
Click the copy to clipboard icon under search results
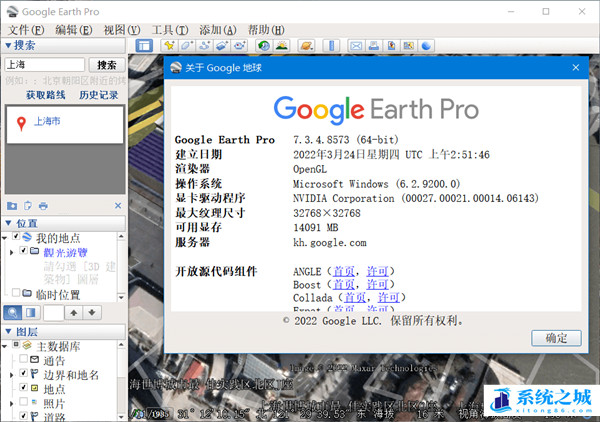28,206
